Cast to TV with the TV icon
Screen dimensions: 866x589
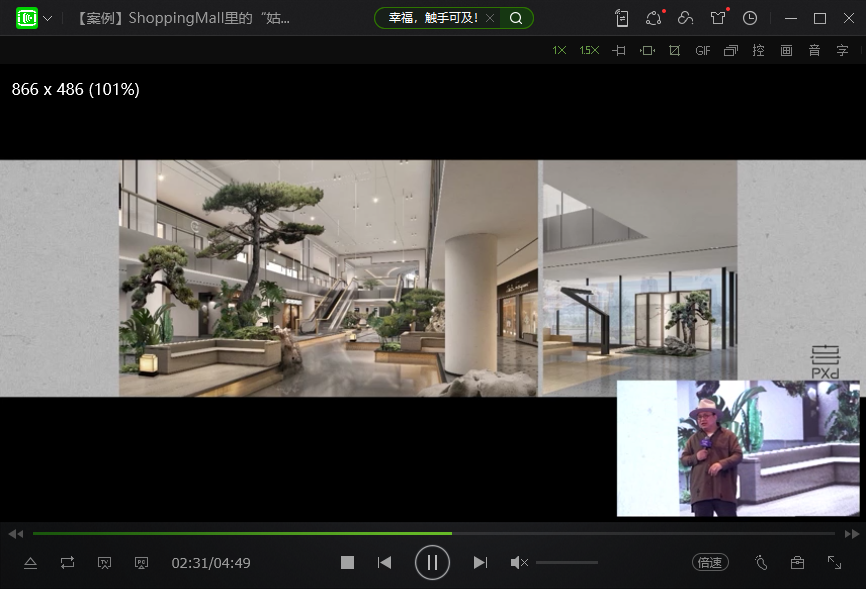[x=104, y=563]
